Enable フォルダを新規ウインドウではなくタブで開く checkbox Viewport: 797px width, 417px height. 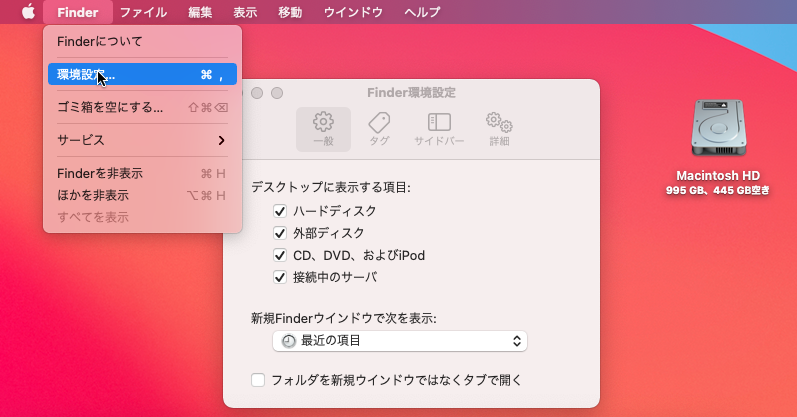[x=259, y=380]
